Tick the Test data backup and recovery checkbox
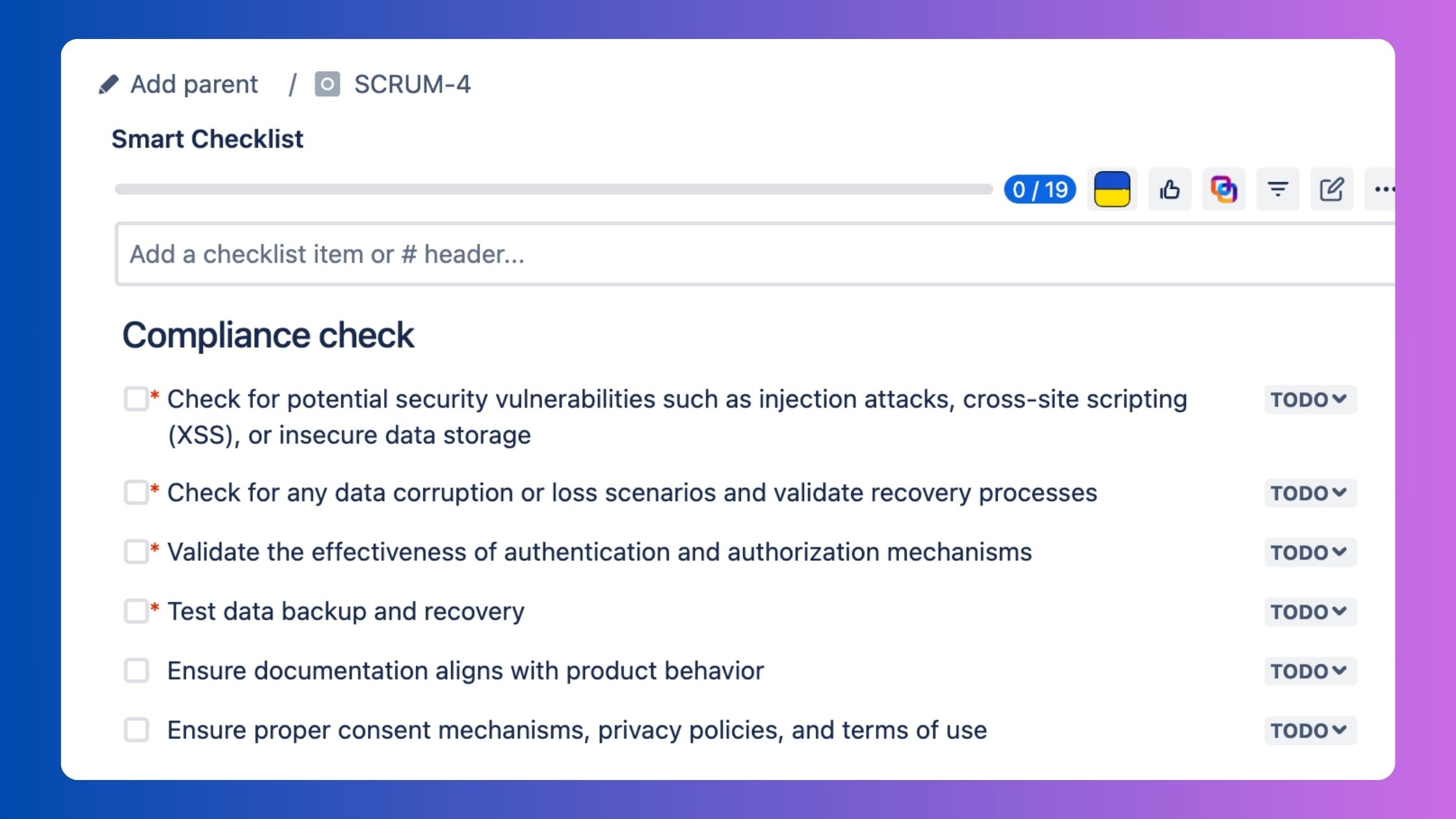Screen dimensions: 1456x819 point(136,611)
